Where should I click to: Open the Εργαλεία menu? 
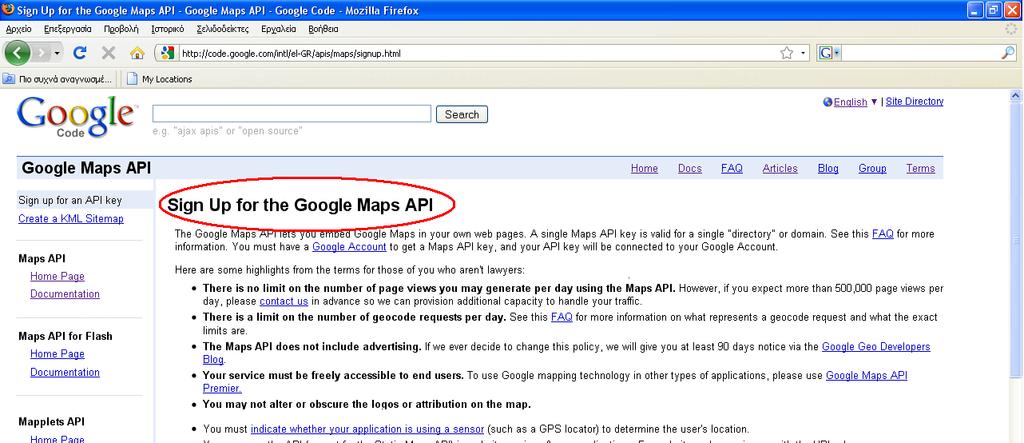pos(278,29)
